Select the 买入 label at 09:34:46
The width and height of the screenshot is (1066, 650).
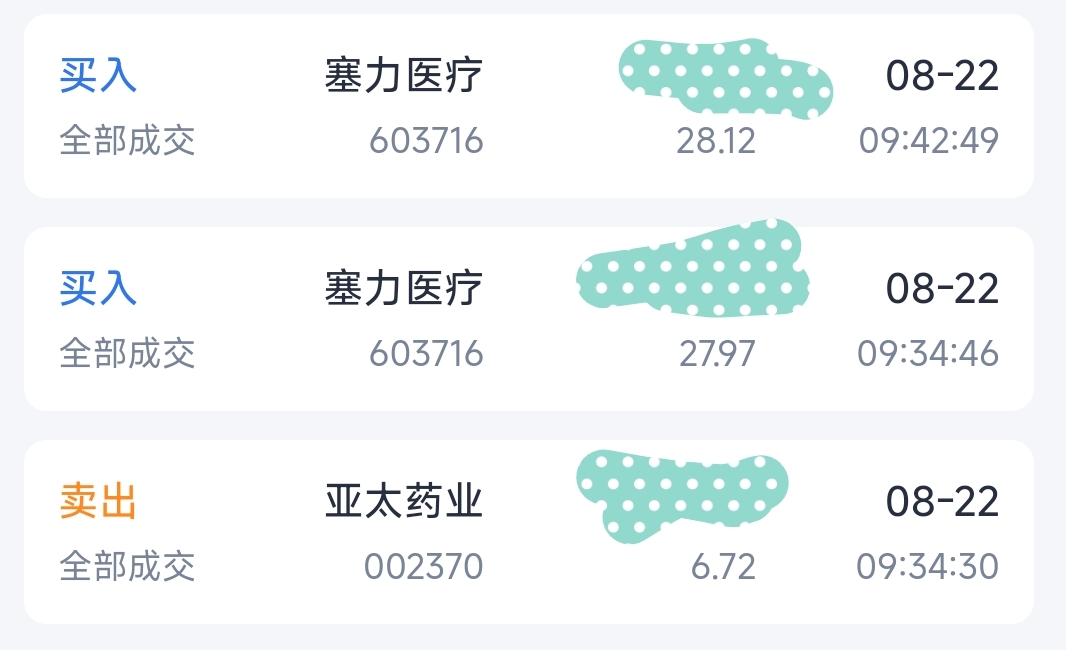coord(98,288)
